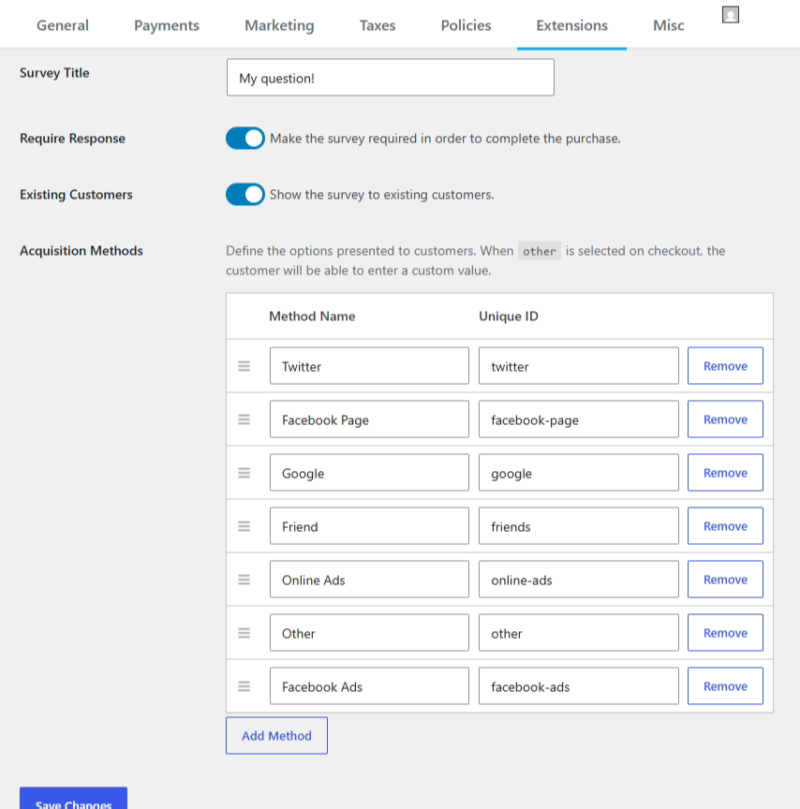Click the drag handle next to Google
Image resolution: width=800 pixels, height=809 pixels.
244,472
